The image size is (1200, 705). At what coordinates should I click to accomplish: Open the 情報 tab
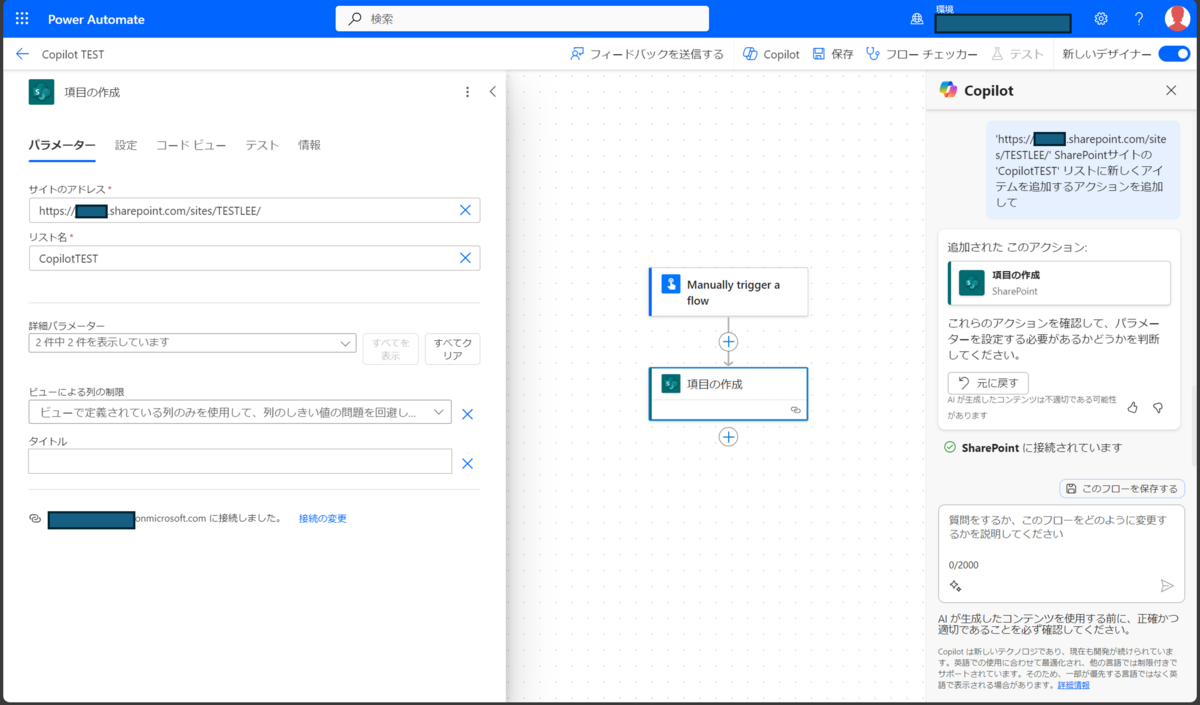(309, 145)
